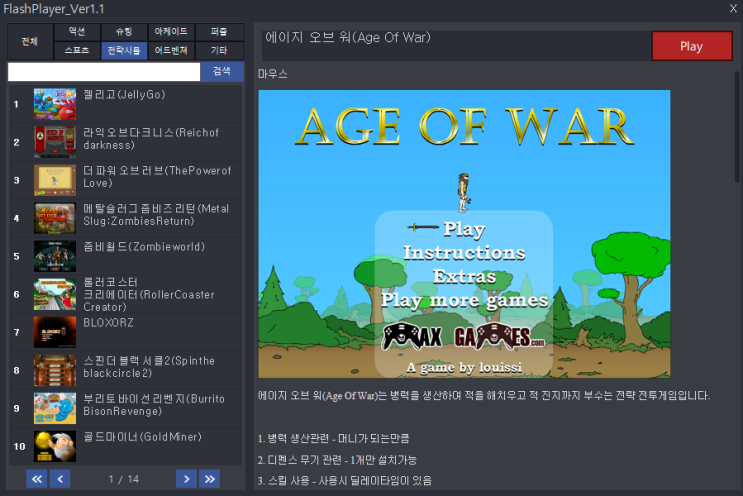Select Metal Slug Zombies Return thumbnail
The width and height of the screenshot is (743, 496).
(x=55, y=218)
